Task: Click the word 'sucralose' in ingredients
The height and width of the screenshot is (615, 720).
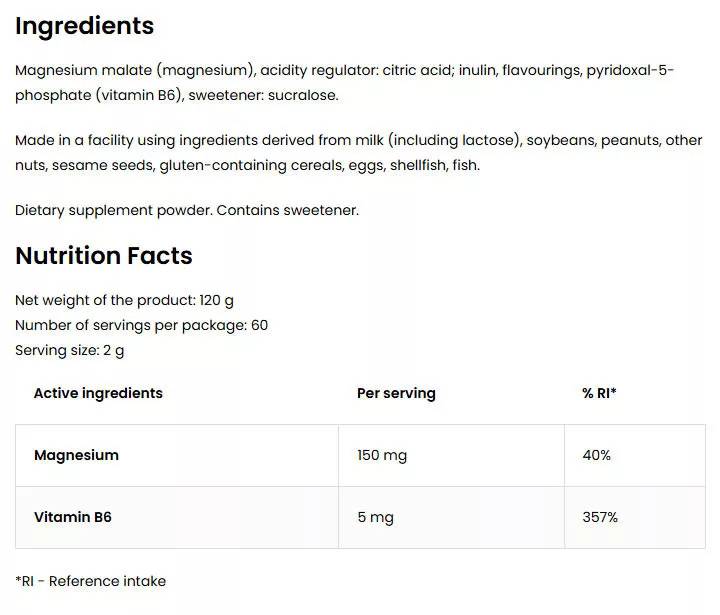Action: [303, 95]
